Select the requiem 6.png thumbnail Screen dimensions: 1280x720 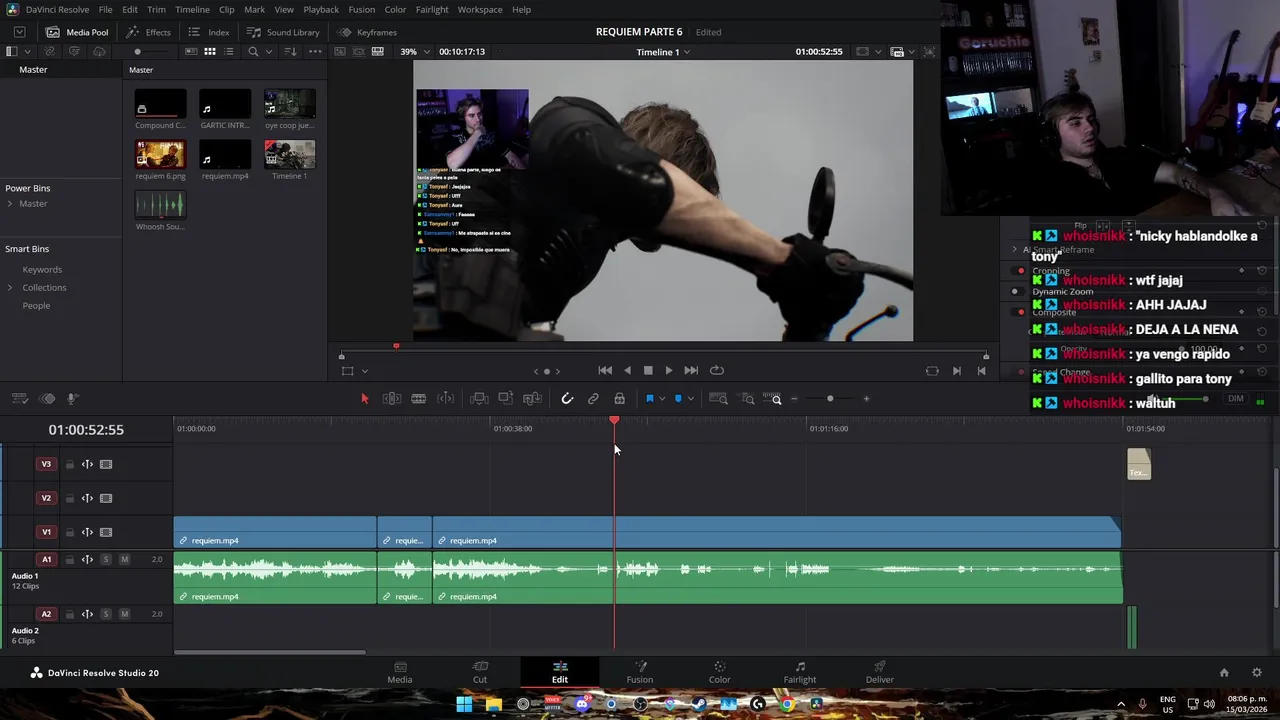161,154
